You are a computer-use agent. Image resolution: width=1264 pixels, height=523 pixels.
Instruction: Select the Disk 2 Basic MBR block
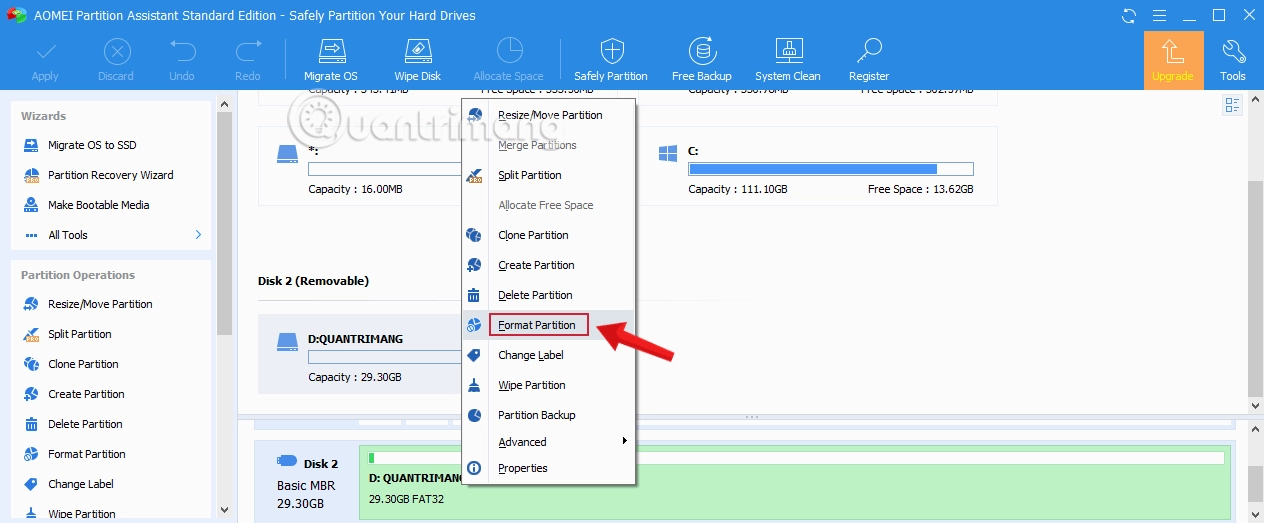point(307,480)
